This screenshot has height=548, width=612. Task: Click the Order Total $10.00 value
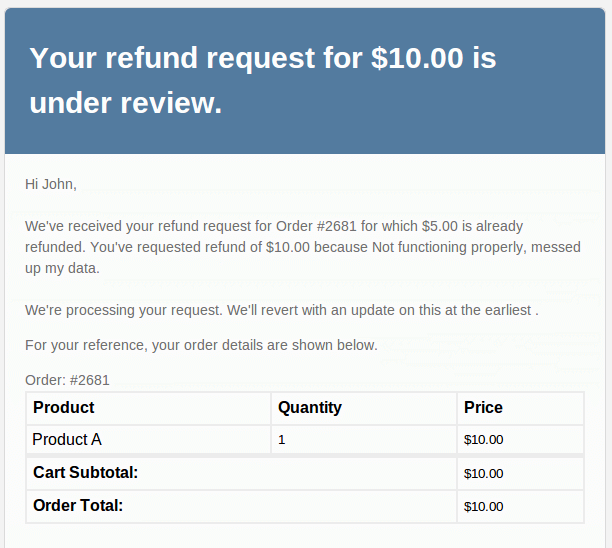(483, 506)
